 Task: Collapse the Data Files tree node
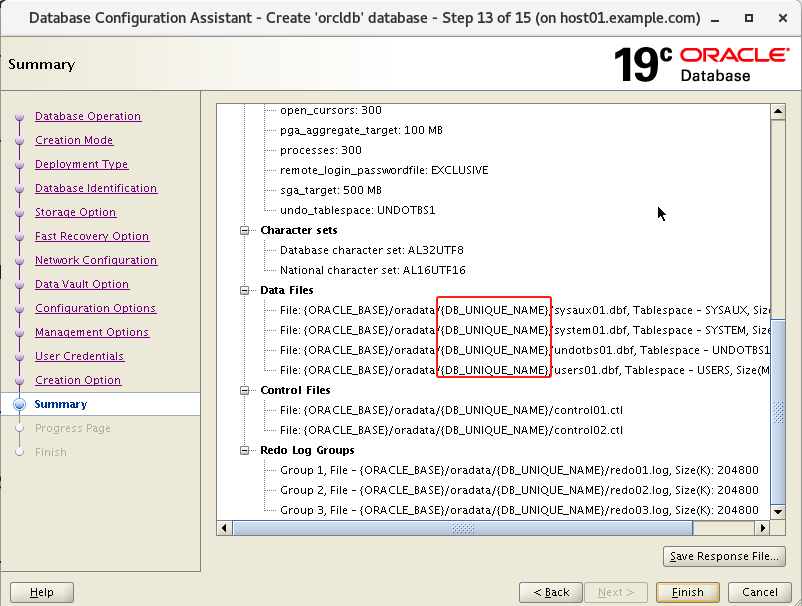click(x=244, y=290)
